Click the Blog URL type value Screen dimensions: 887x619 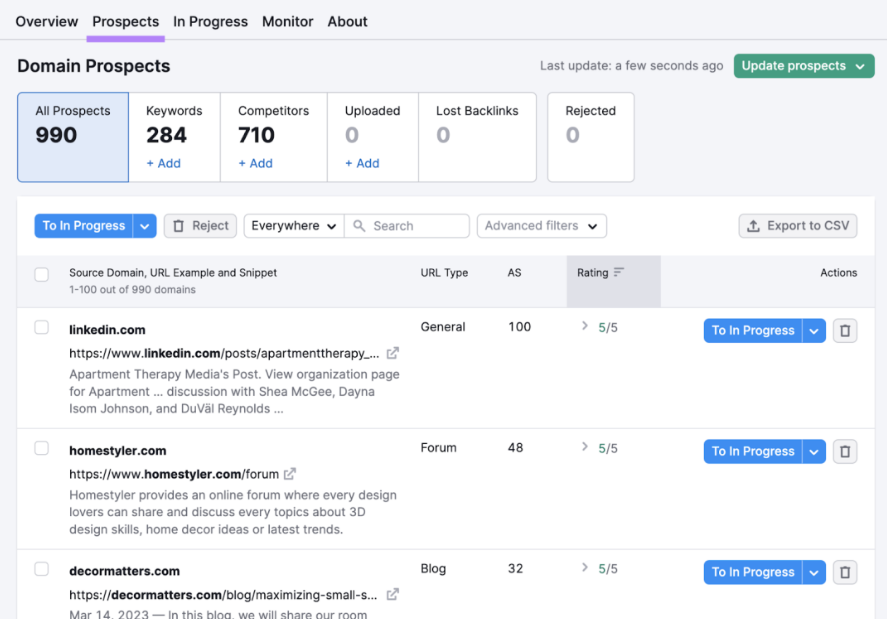click(x=433, y=569)
